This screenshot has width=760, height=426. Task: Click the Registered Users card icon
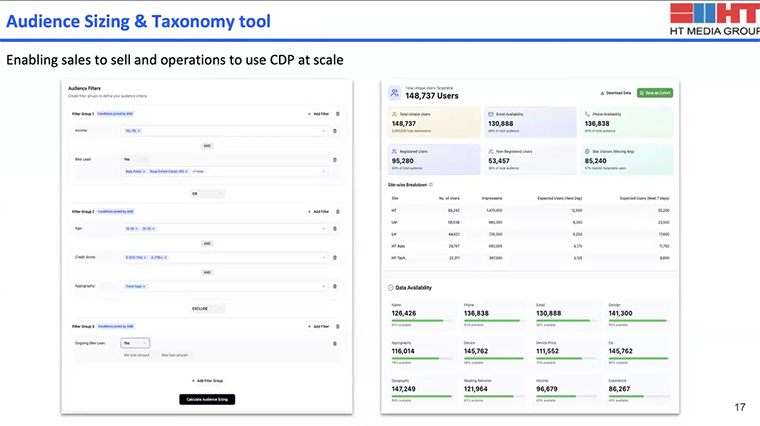[394, 151]
